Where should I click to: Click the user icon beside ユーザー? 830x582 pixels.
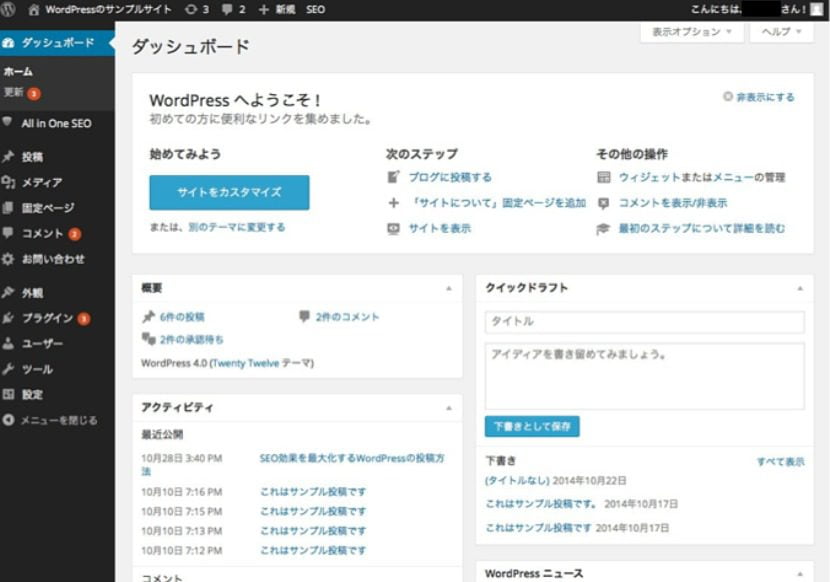click(x=8, y=343)
